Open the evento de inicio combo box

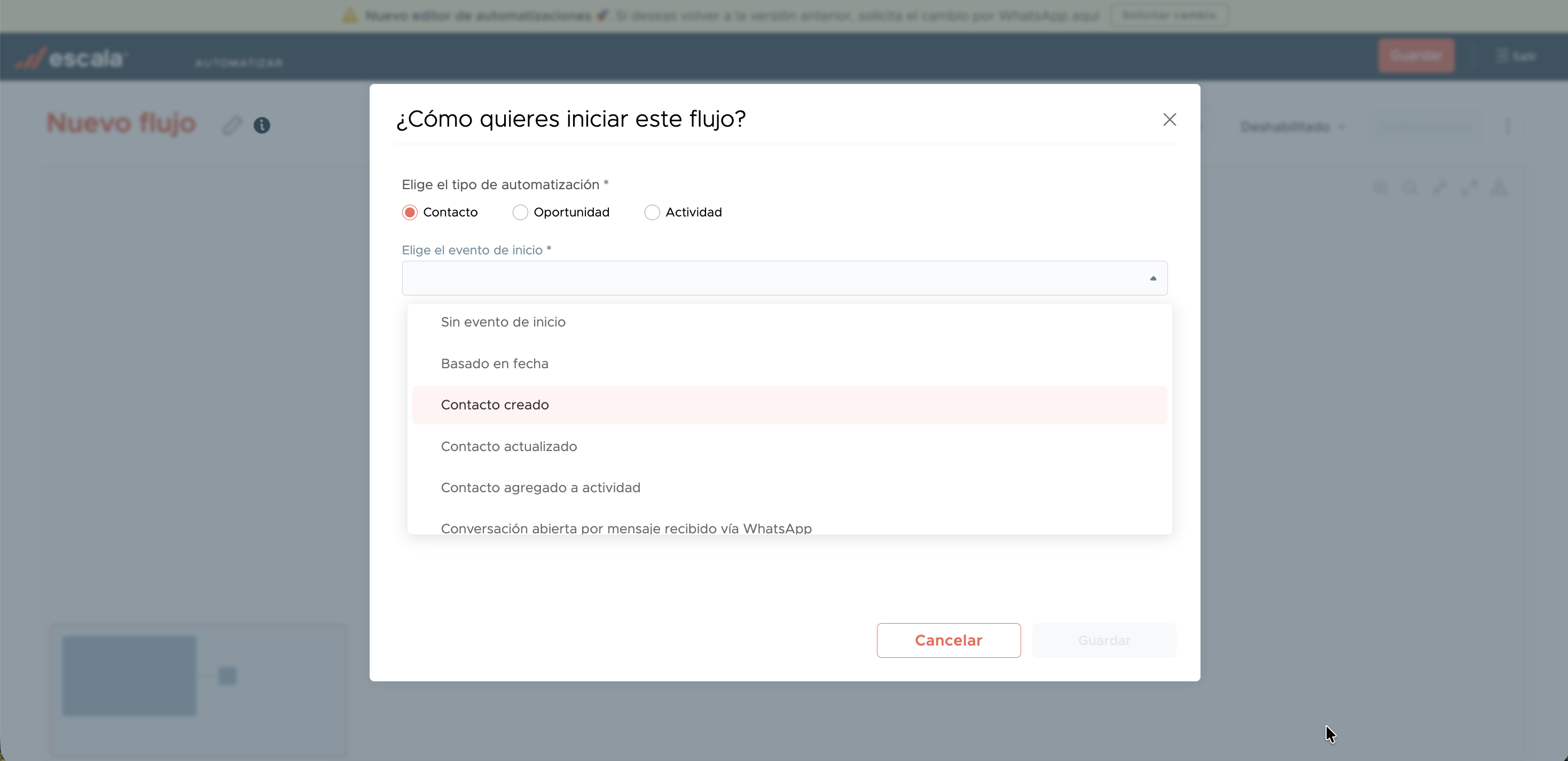point(773,278)
